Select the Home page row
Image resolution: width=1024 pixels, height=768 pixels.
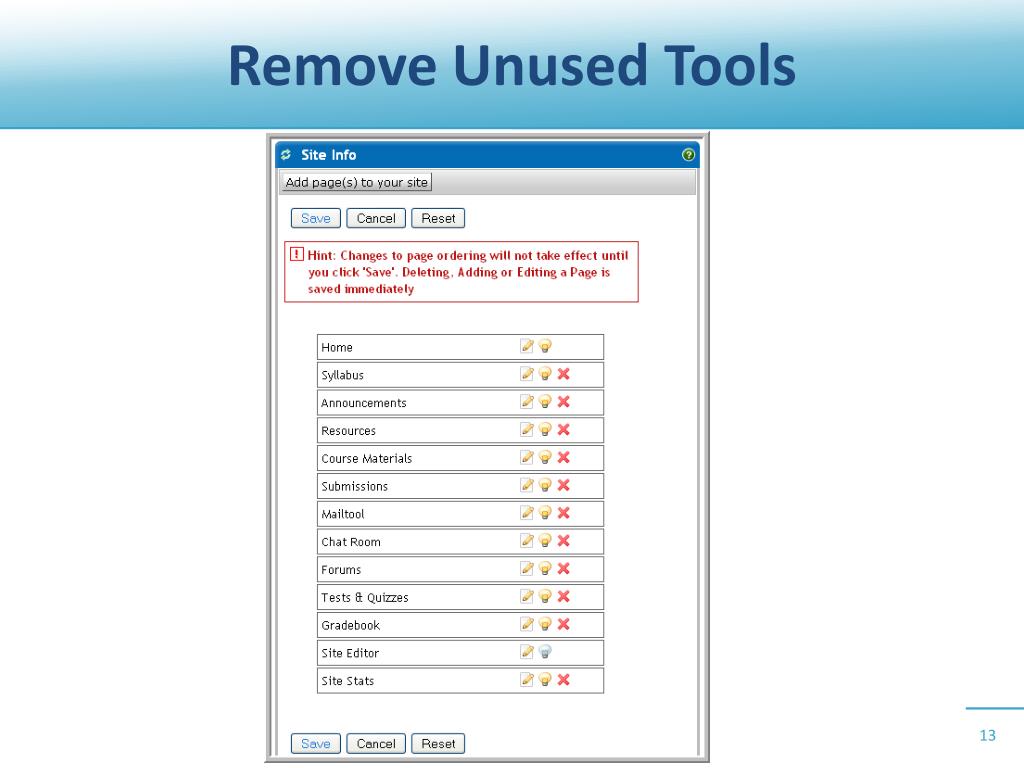coord(460,347)
